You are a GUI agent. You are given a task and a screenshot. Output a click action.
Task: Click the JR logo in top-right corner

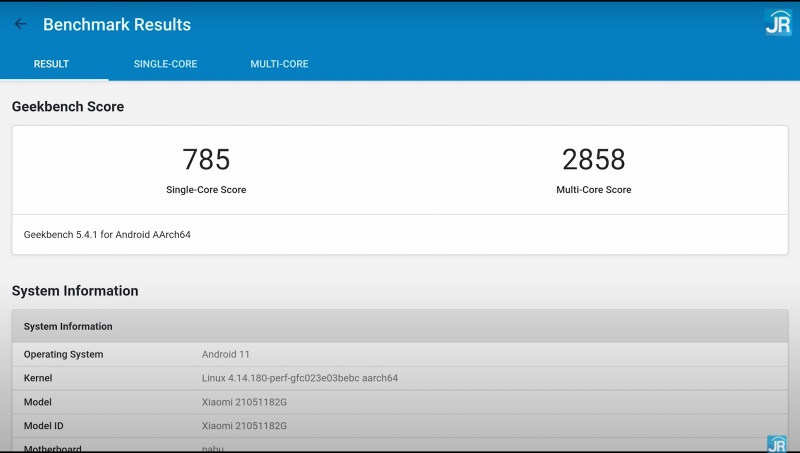777,23
